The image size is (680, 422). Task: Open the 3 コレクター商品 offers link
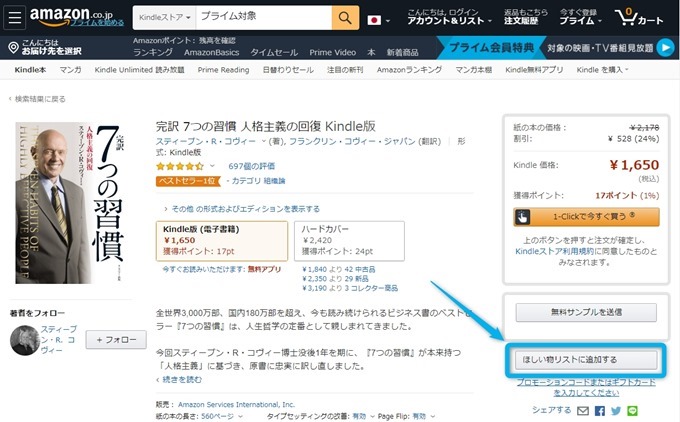tap(372, 288)
